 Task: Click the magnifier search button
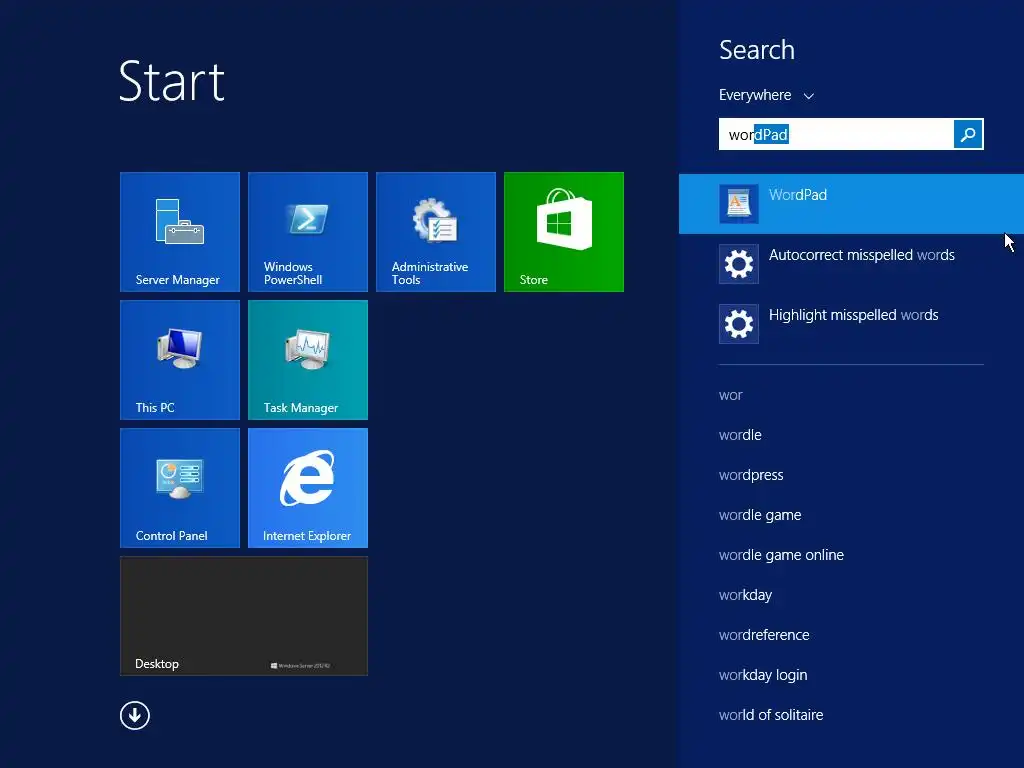pyautogui.click(x=968, y=134)
